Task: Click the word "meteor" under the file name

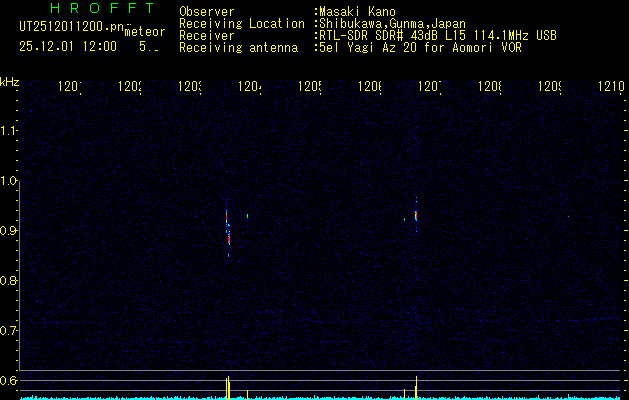Action: click(145, 32)
